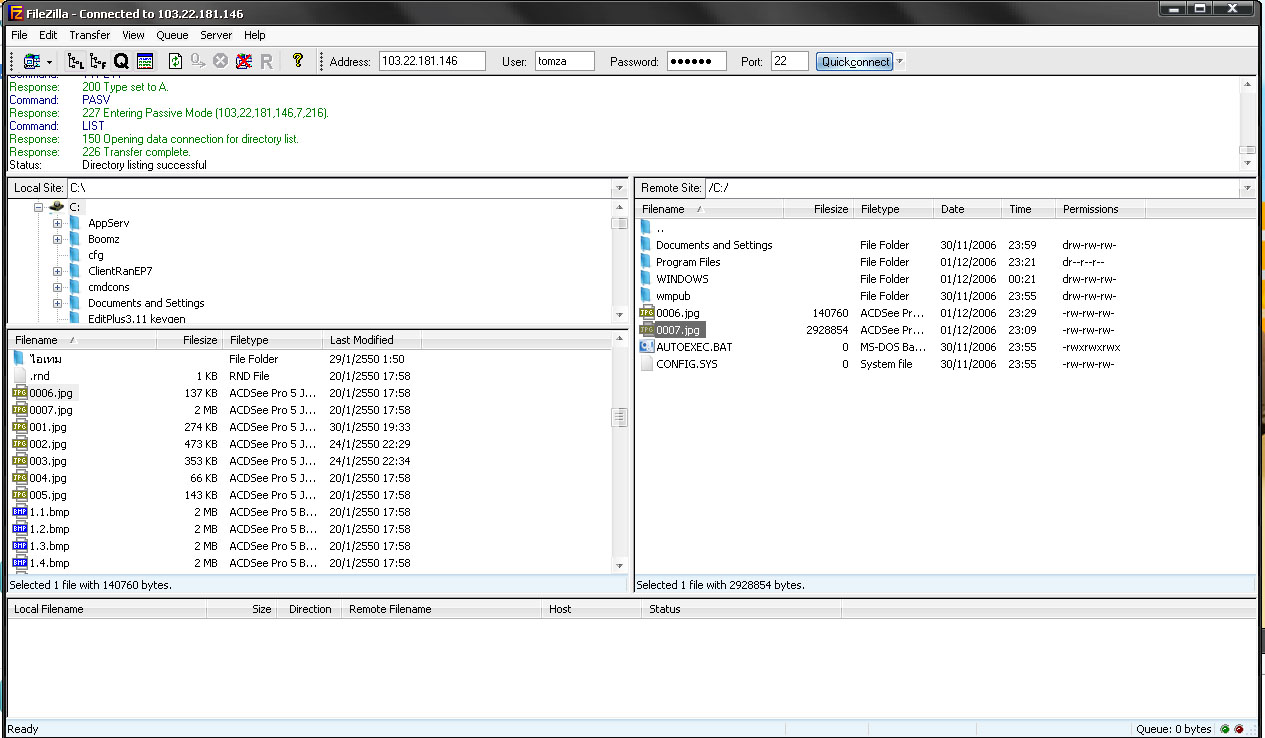The image size is (1265, 738).
Task: Open the Queue menu
Action: (172, 35)
